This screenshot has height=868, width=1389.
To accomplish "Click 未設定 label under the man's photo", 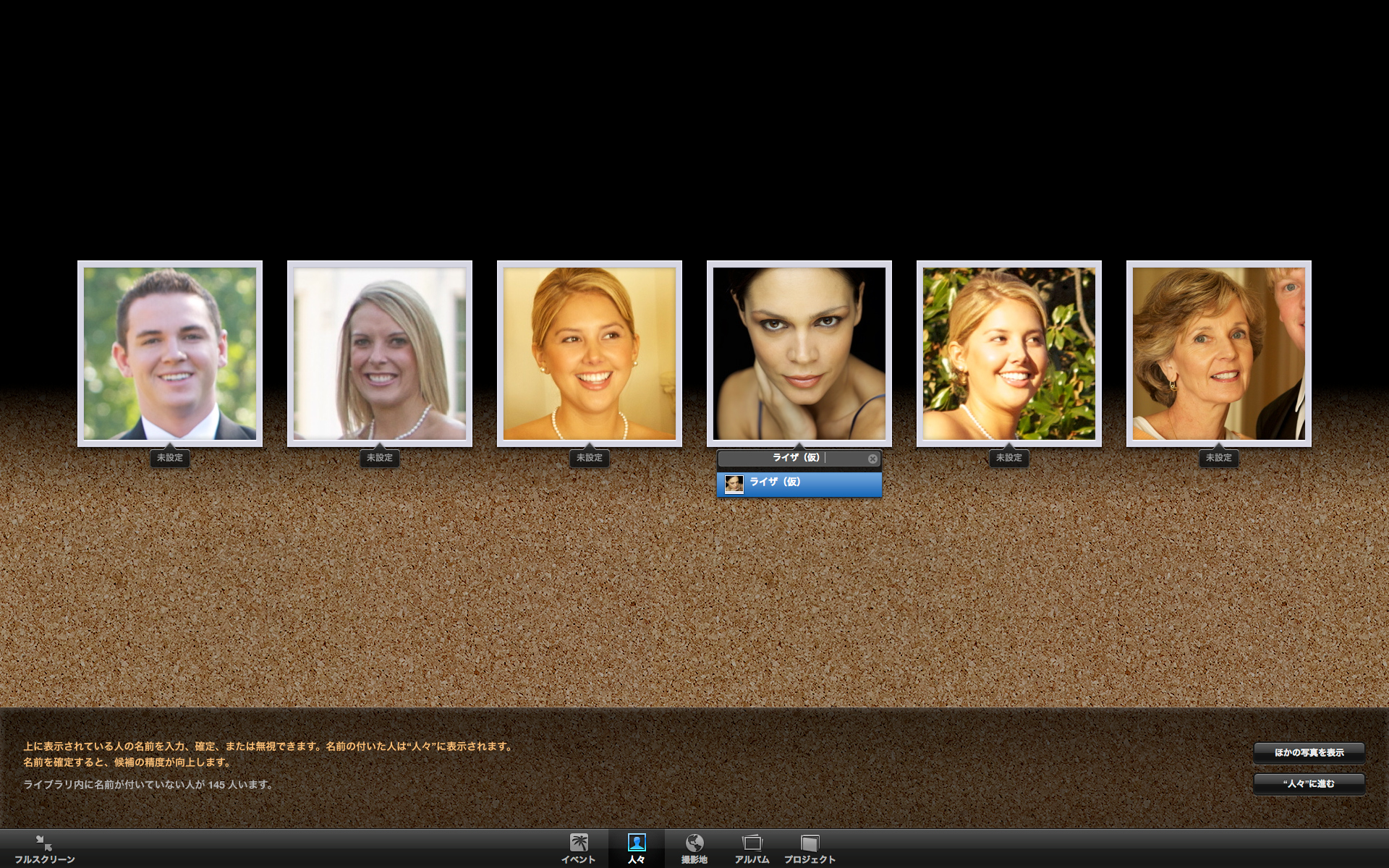I will coord(170,458).
